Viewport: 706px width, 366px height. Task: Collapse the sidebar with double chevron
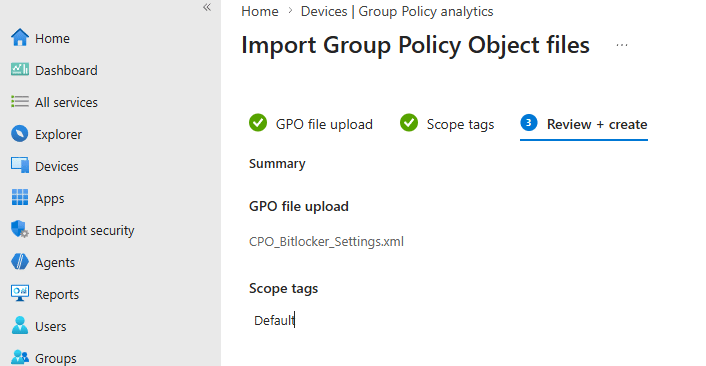pos(207,7)
